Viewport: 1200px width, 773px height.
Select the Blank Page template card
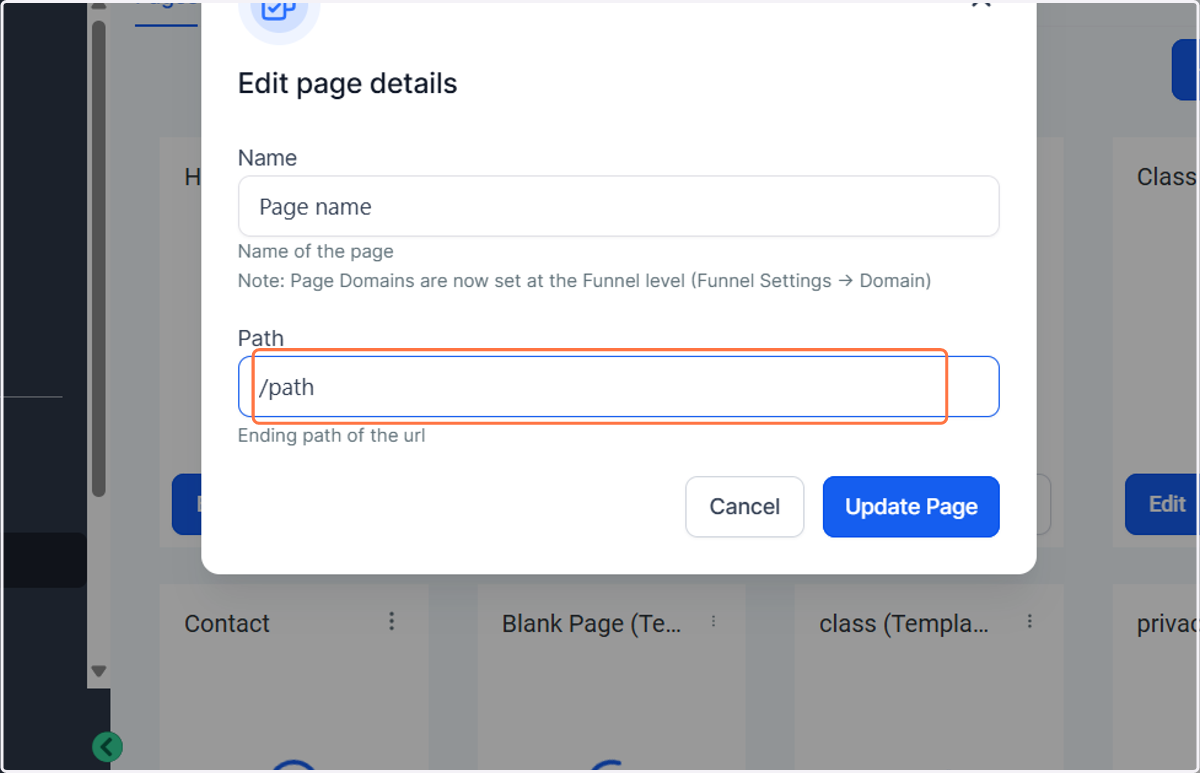pos(611,678)
